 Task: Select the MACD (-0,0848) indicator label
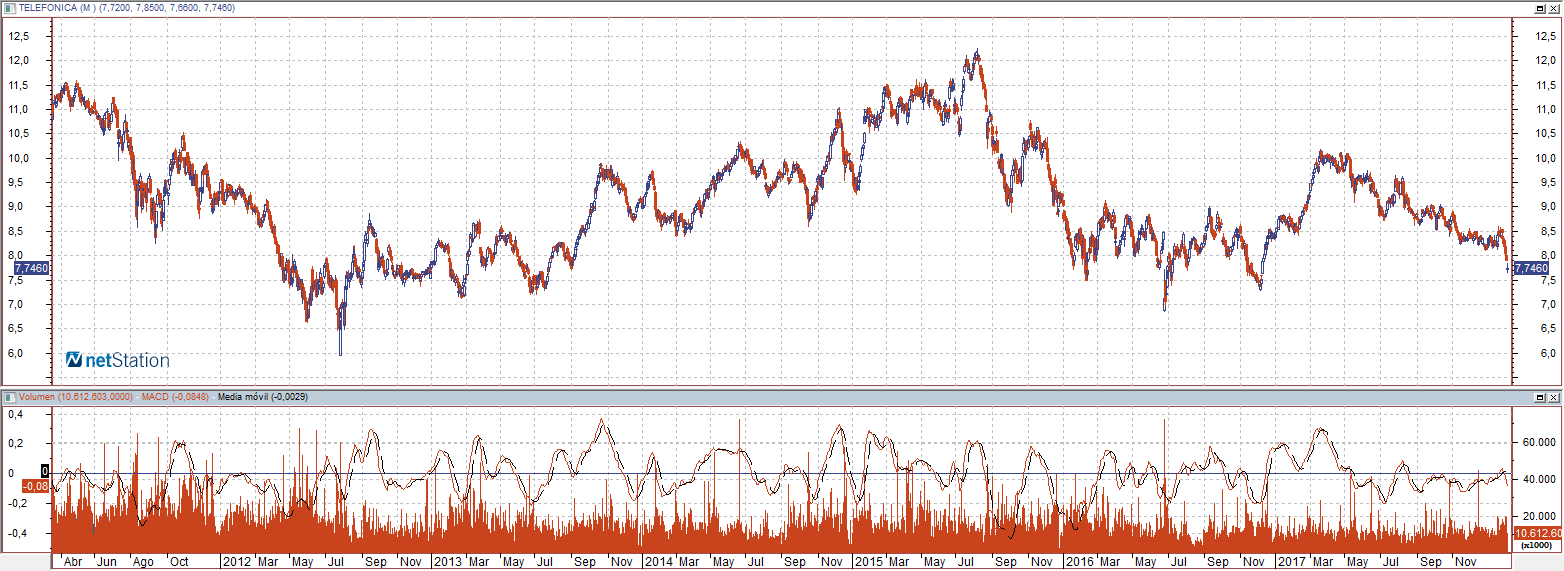click(175, 397)
